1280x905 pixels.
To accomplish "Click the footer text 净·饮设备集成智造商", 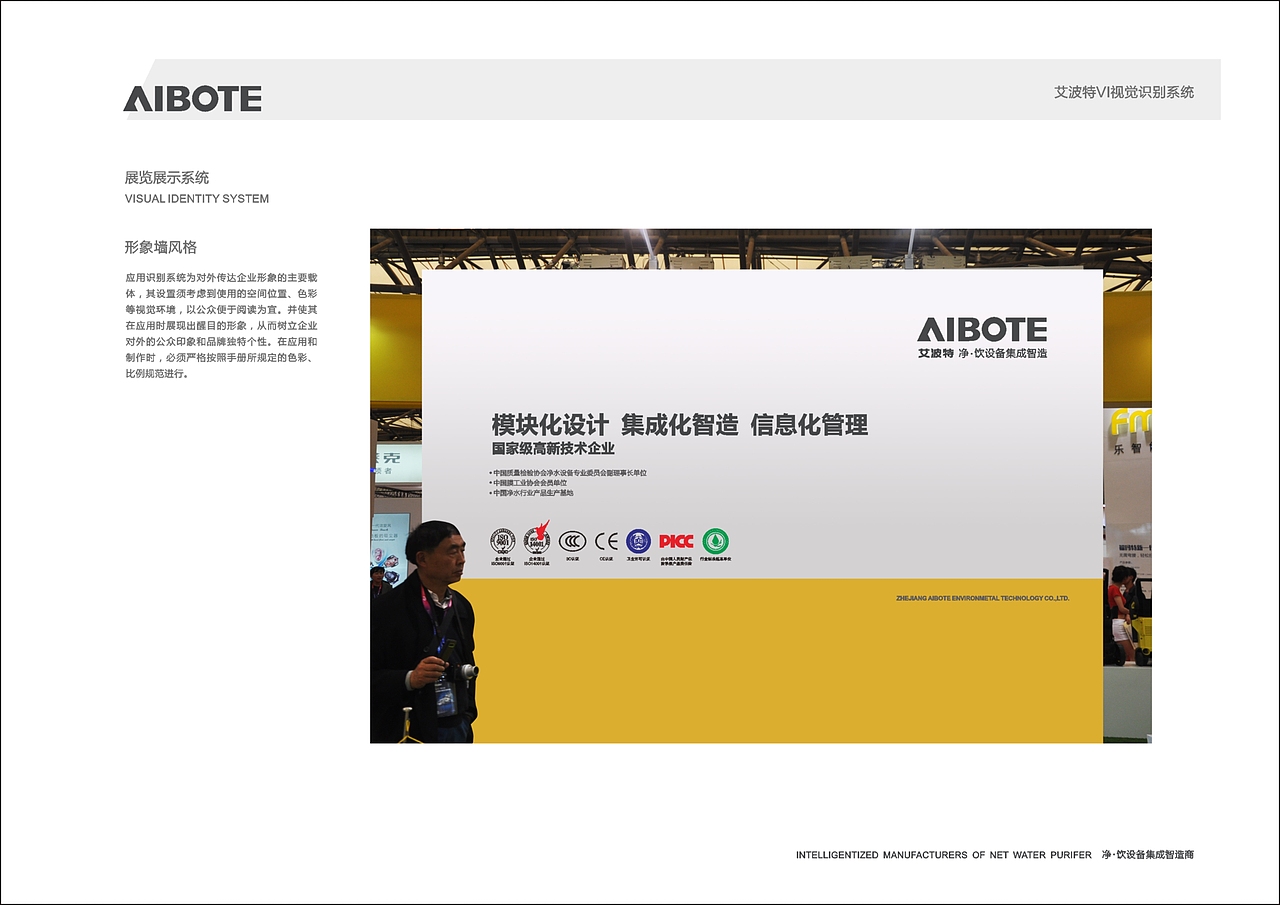I will (x=1148, y=855).
